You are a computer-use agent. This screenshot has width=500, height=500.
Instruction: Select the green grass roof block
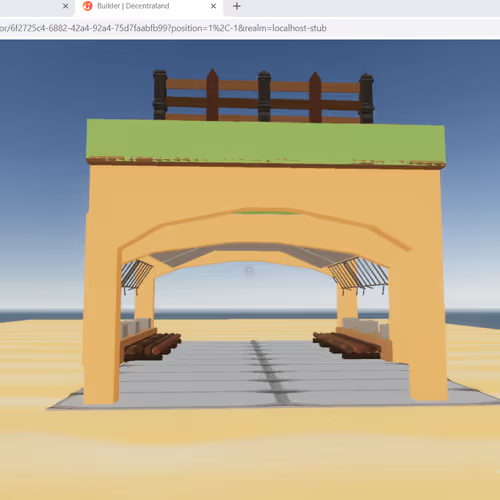(266, 142)
